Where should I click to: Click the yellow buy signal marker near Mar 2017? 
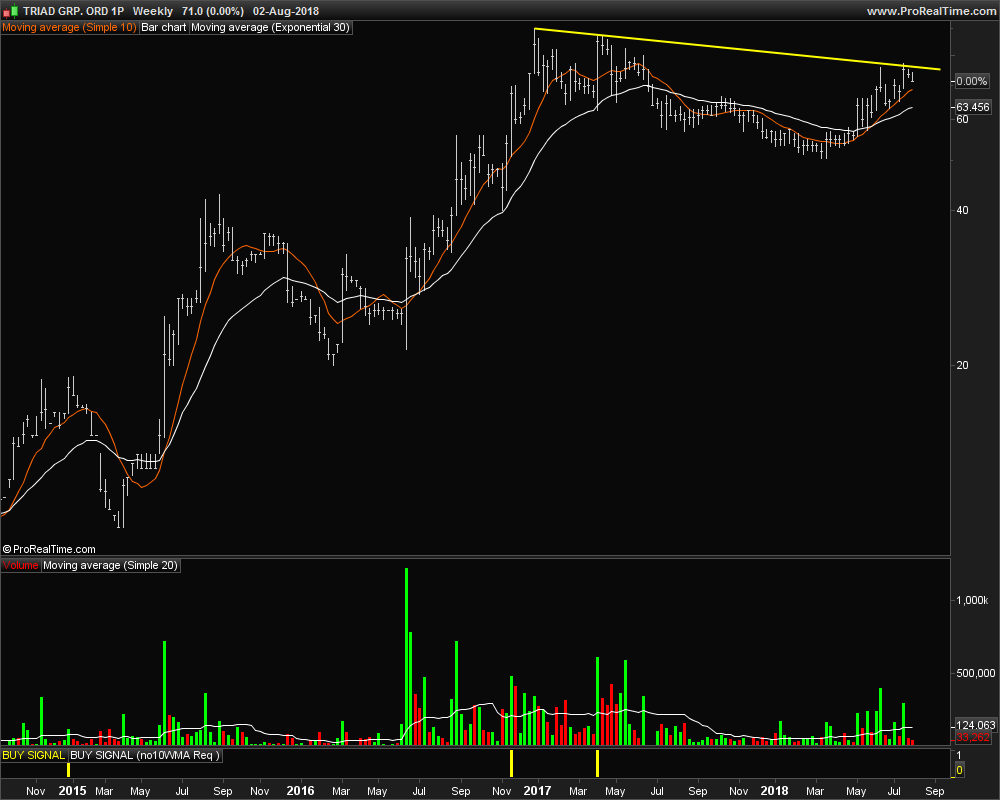click(x=598, y=764)
